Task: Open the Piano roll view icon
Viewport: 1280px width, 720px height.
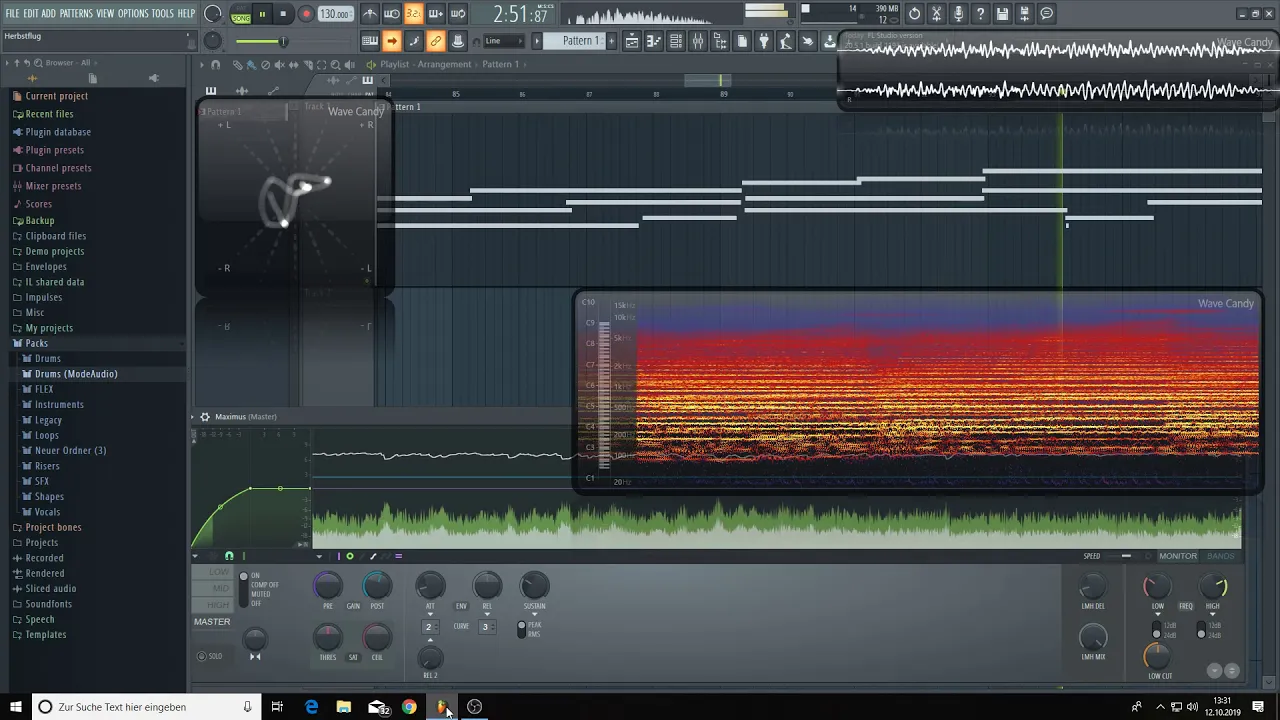Action: [x=654, y=41]
